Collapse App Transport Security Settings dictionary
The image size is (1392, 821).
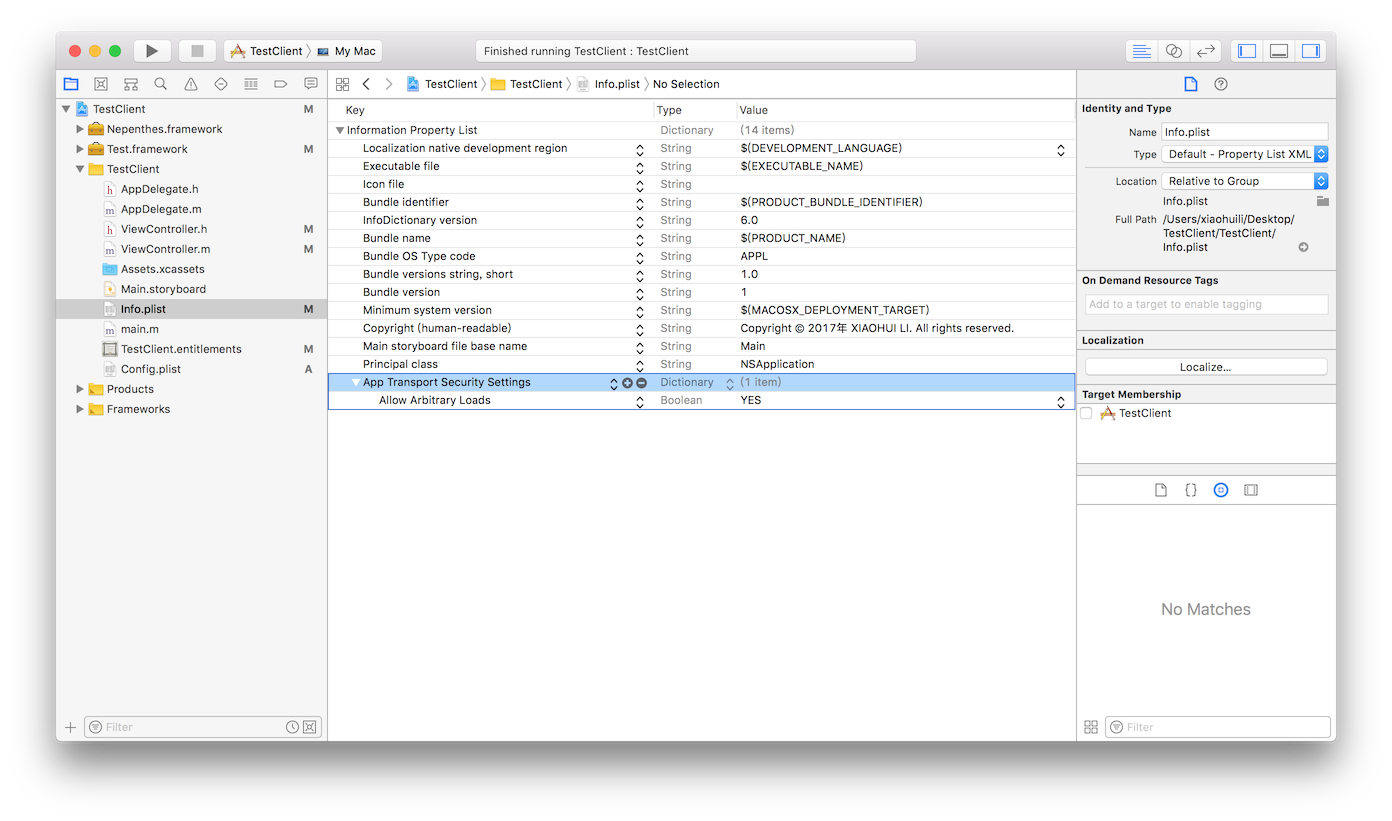[x=356, y=382]
